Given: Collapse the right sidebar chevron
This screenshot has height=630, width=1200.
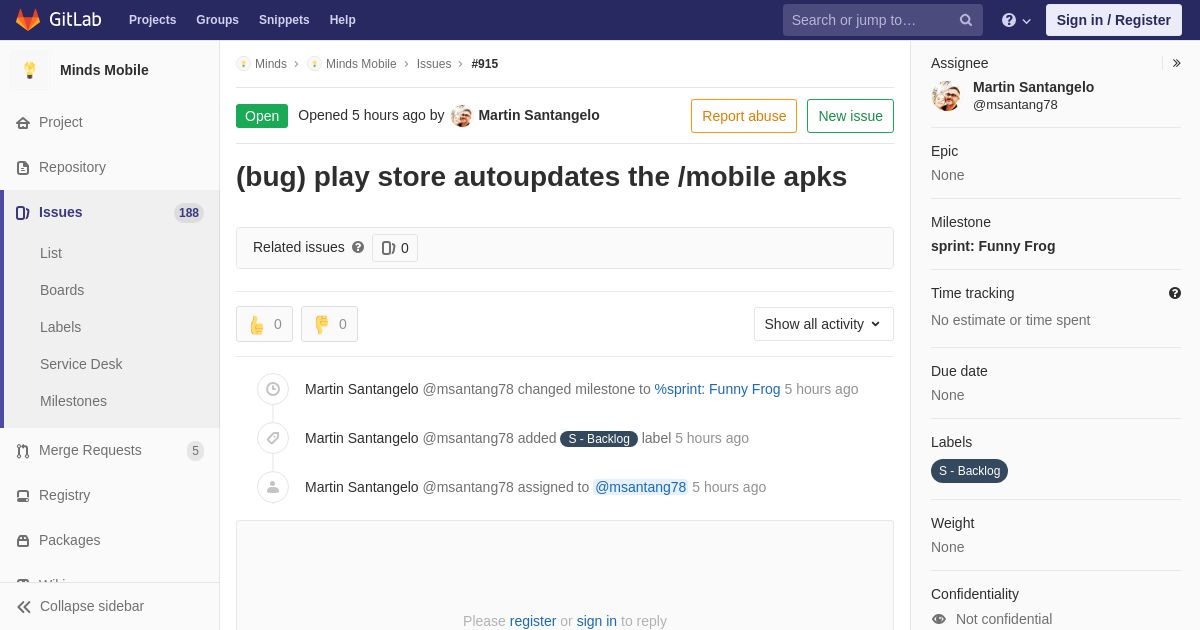Looking at the screenshot, I should [x=1176, y=63].
